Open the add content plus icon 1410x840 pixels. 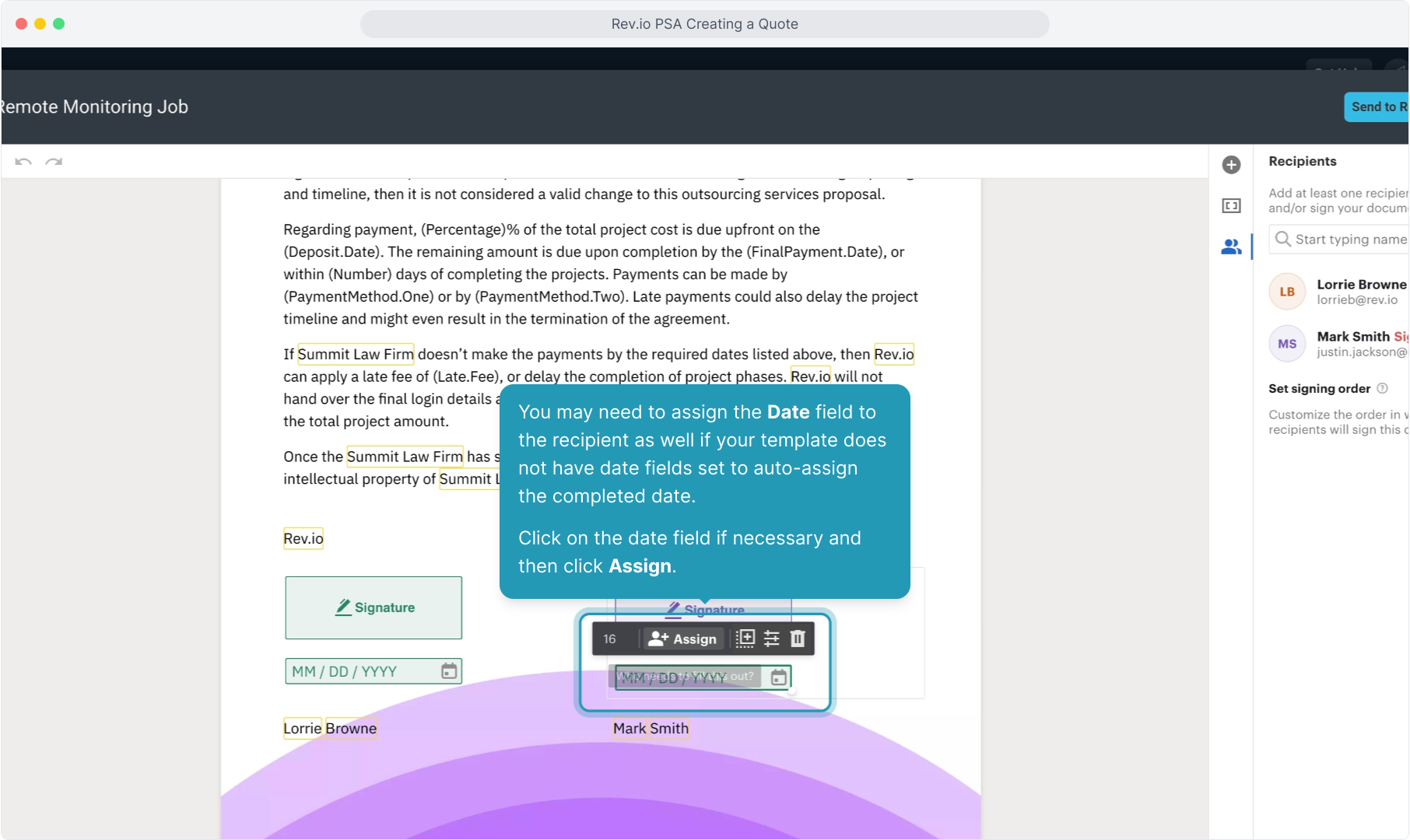pos(1231,165)
